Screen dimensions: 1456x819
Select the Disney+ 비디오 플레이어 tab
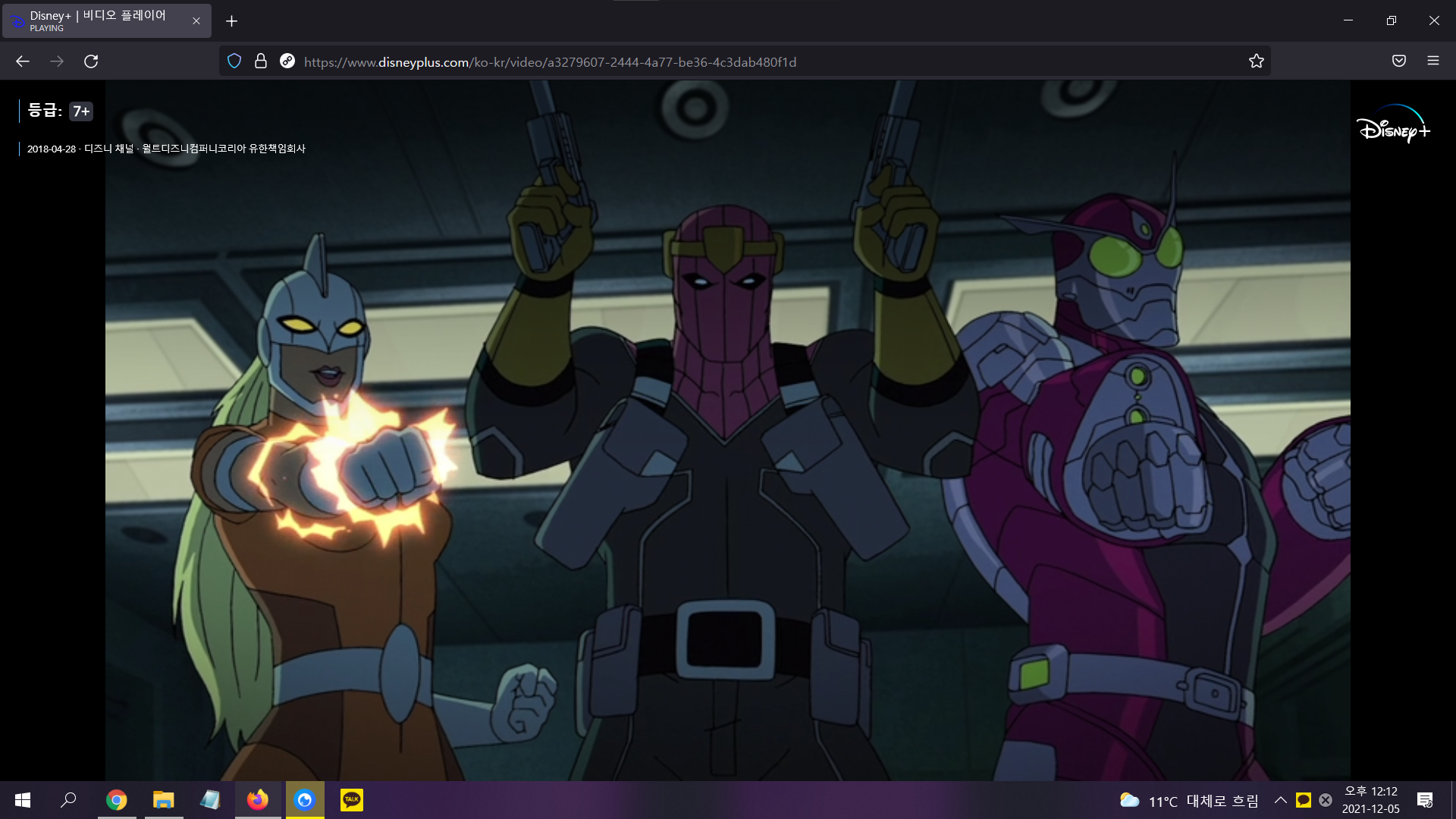(106, 21)
